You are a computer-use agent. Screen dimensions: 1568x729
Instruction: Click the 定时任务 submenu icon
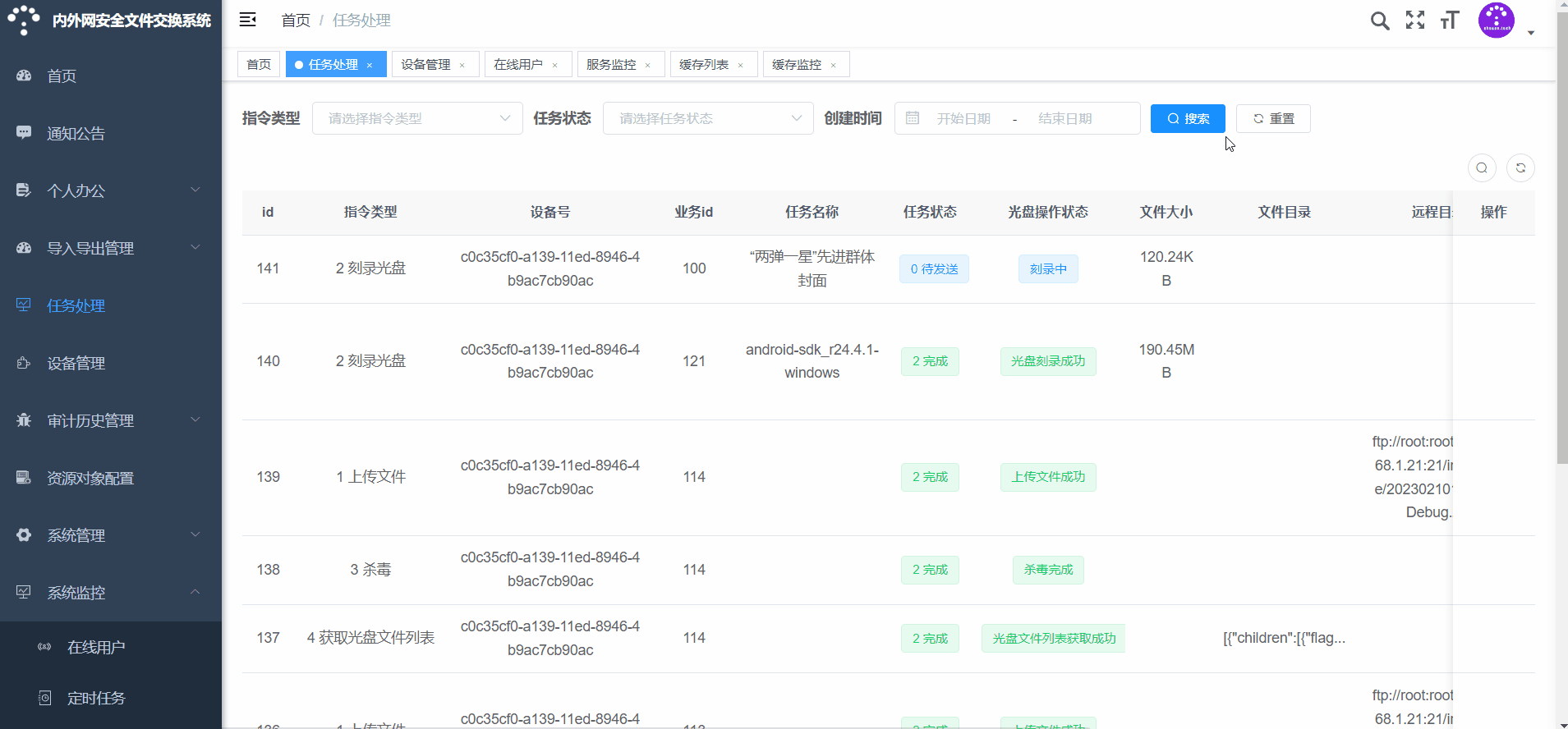44,698
